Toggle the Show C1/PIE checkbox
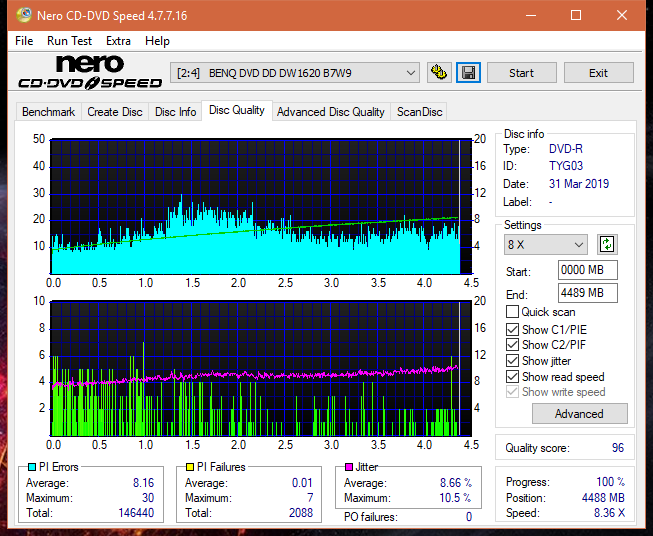The image size is (653, 536). pyautogui.click(x=512, y=329)
